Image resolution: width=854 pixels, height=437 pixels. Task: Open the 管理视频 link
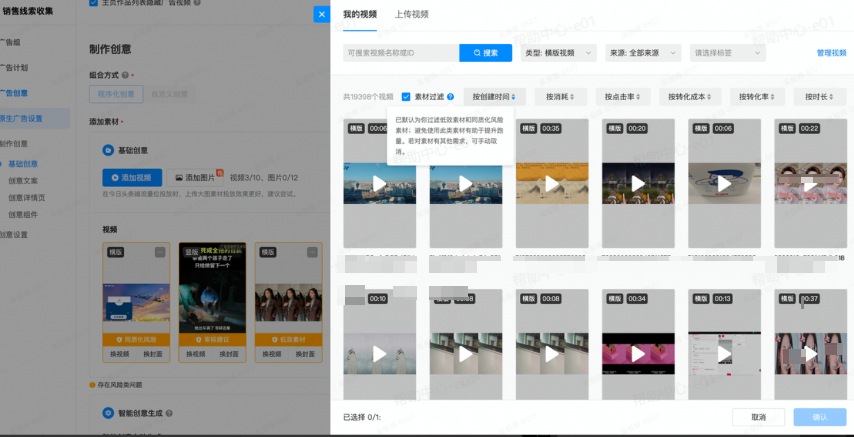coord(831,53)
